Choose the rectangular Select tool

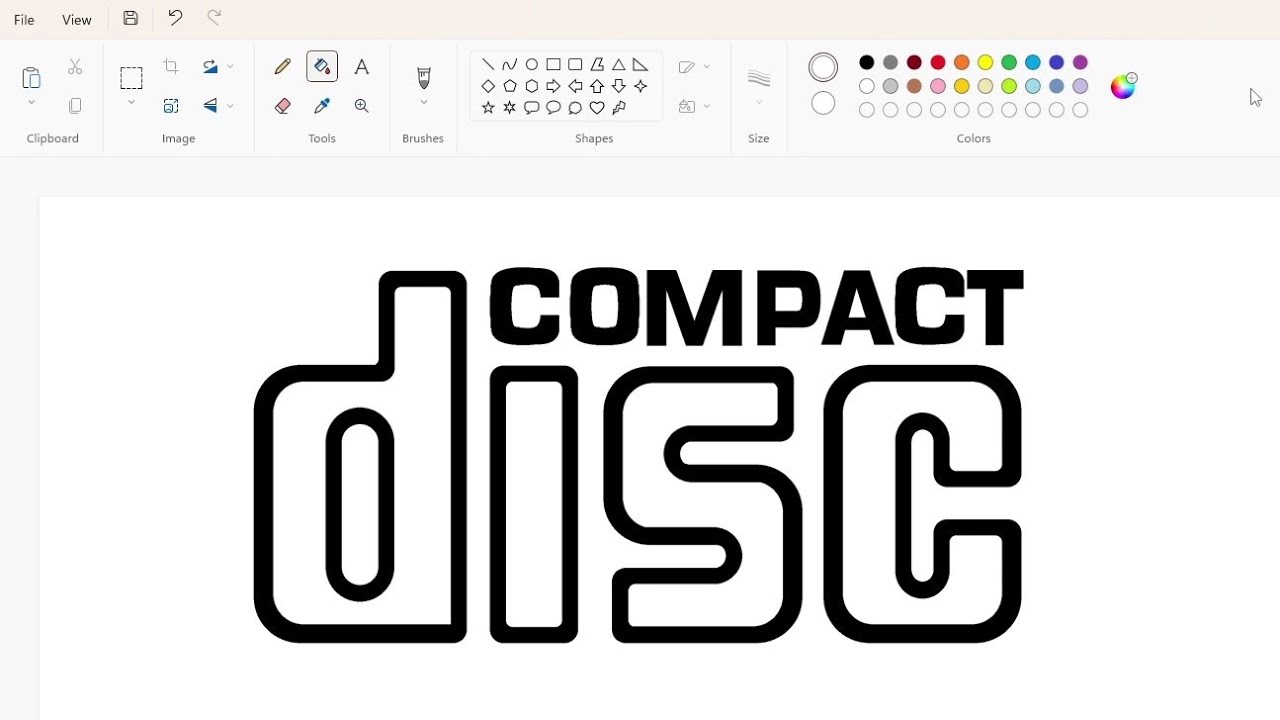[x=131, y=78]
